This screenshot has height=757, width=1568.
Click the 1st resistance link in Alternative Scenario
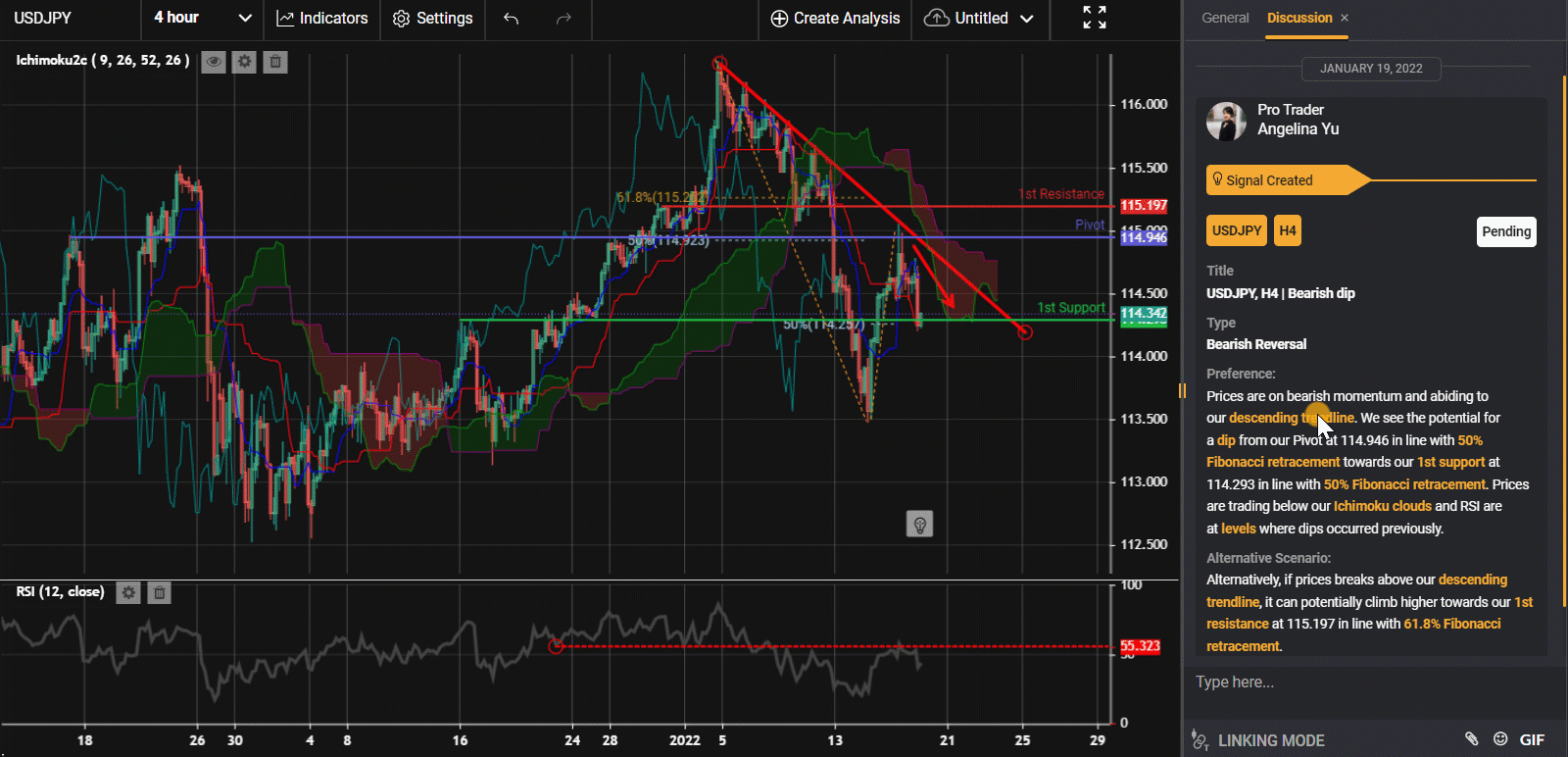point(1369,613)
